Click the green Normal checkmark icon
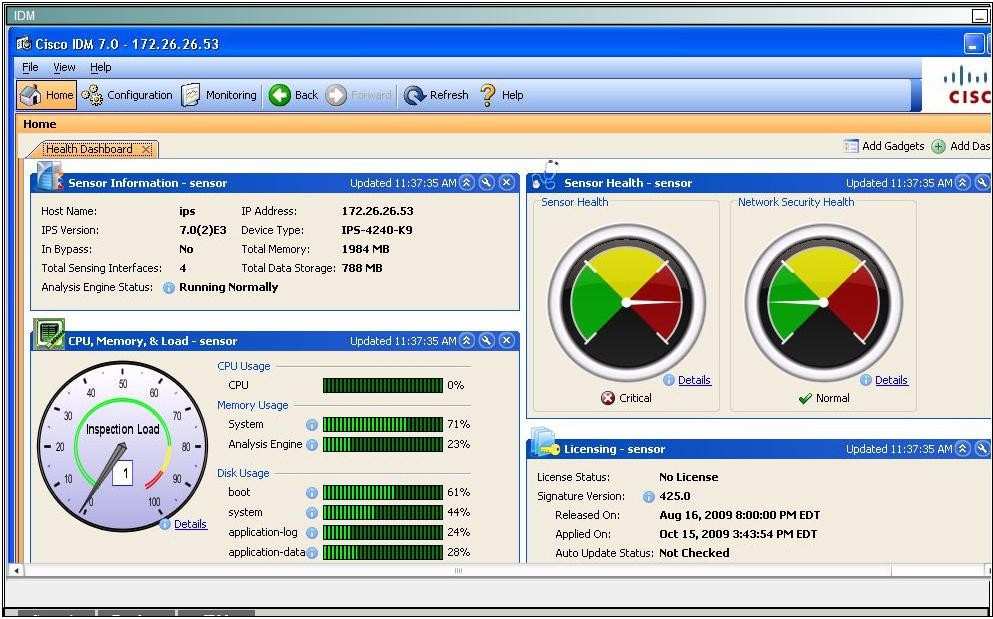Viewport: 993px width, 619px height. [805, 399]
